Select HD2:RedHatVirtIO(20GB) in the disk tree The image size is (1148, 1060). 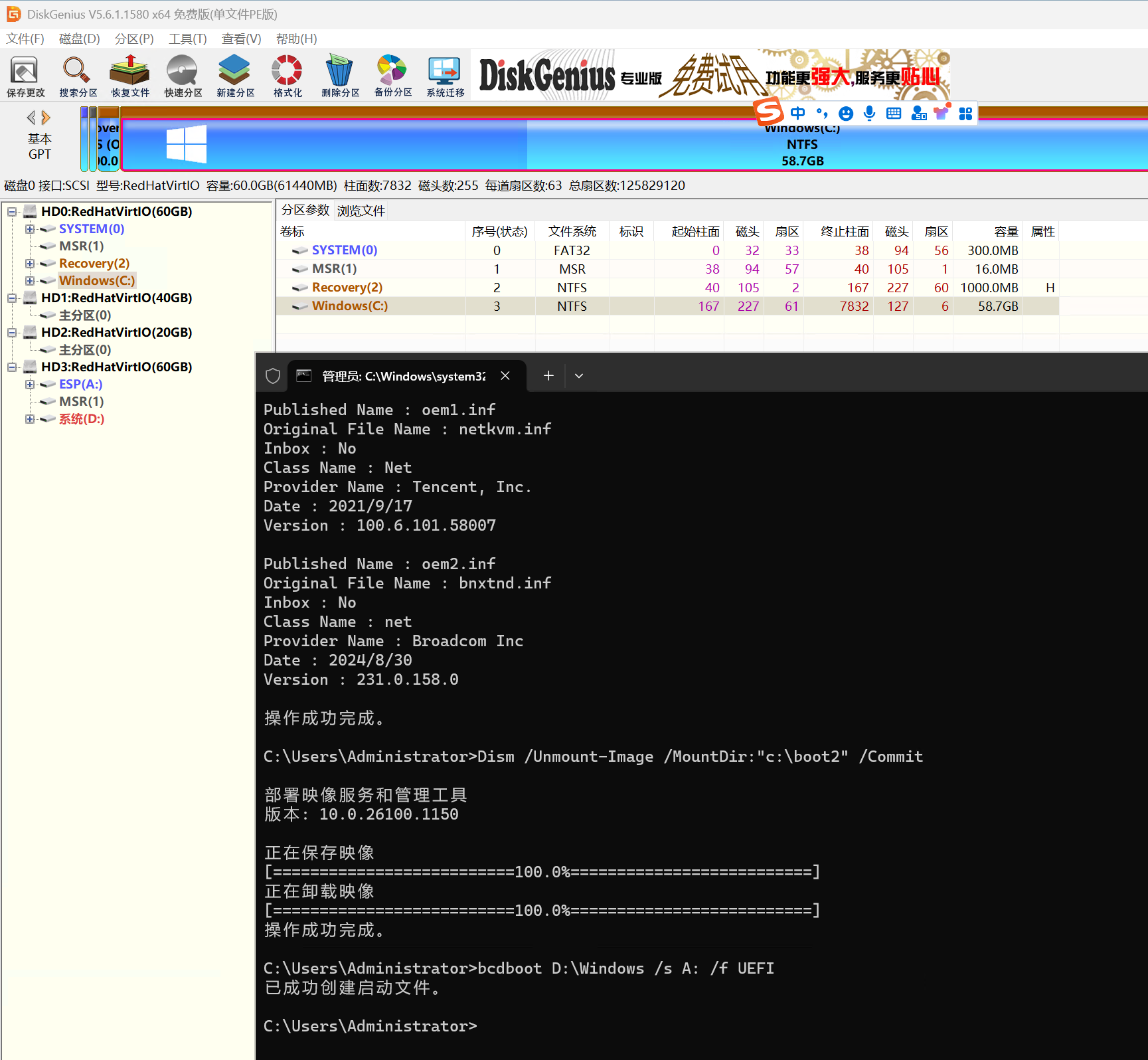pos(117,333)
